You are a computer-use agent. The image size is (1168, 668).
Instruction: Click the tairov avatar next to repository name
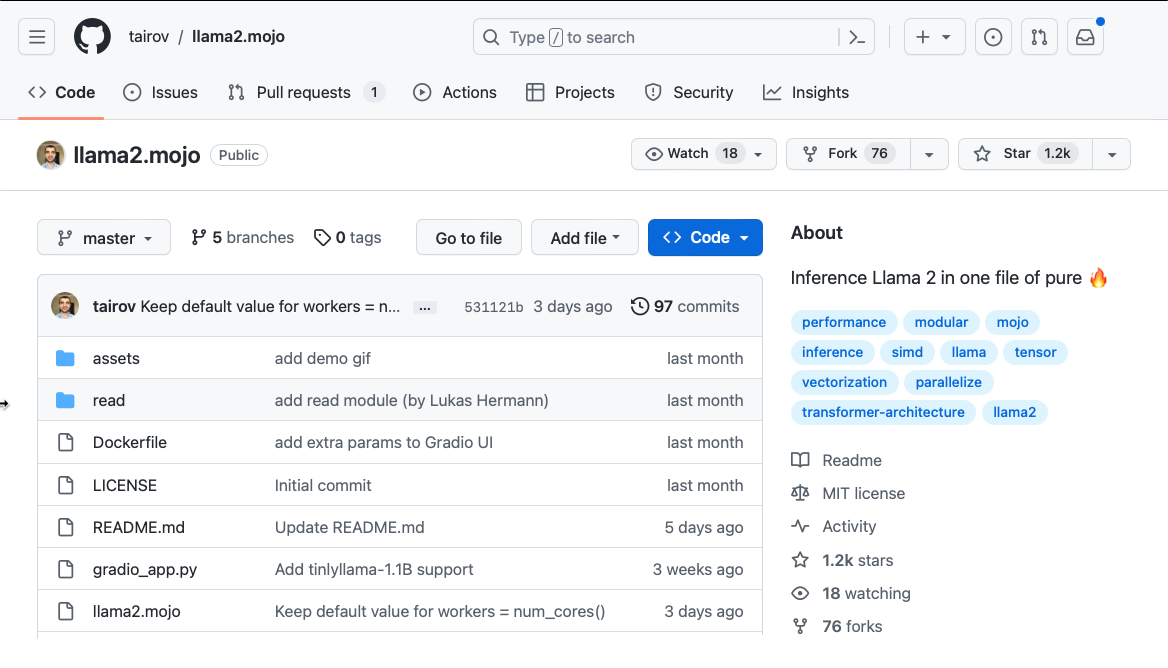tap(51, 155)
